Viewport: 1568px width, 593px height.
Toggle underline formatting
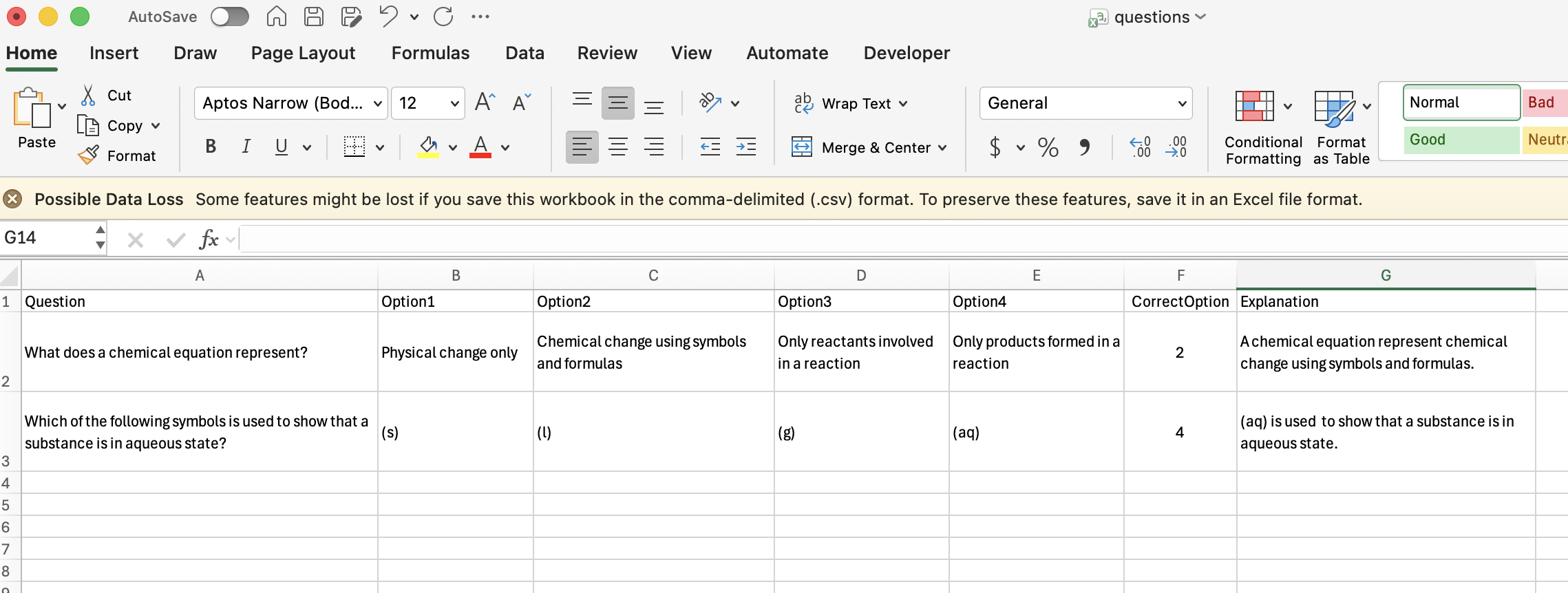coord(282,147)
